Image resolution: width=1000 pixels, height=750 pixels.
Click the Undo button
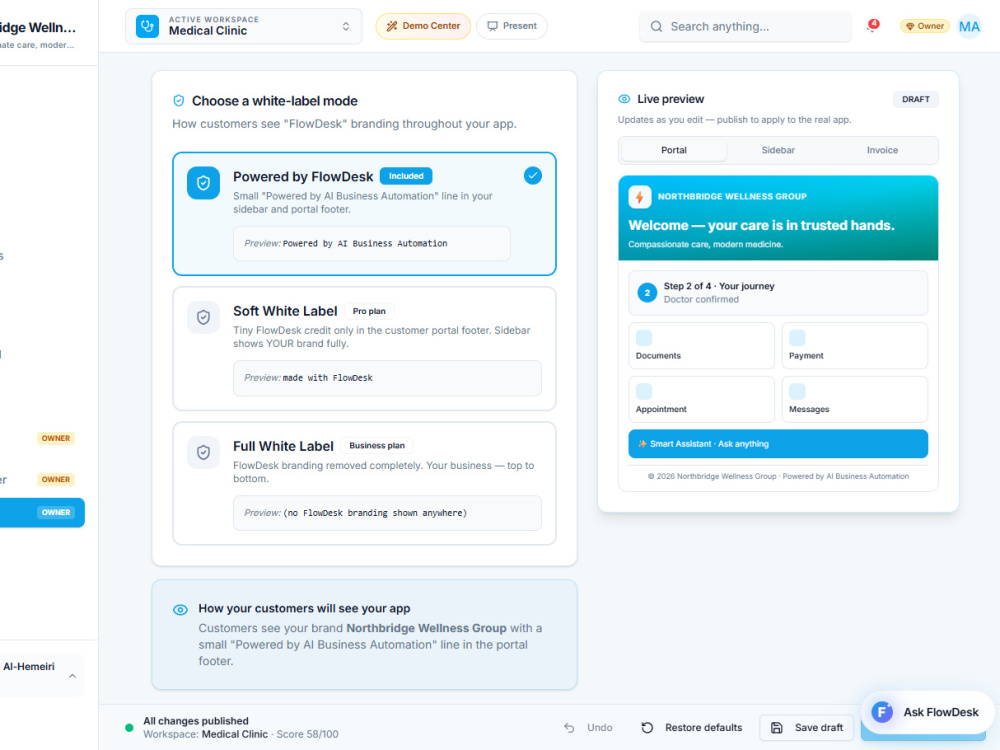tap(588, 728)
